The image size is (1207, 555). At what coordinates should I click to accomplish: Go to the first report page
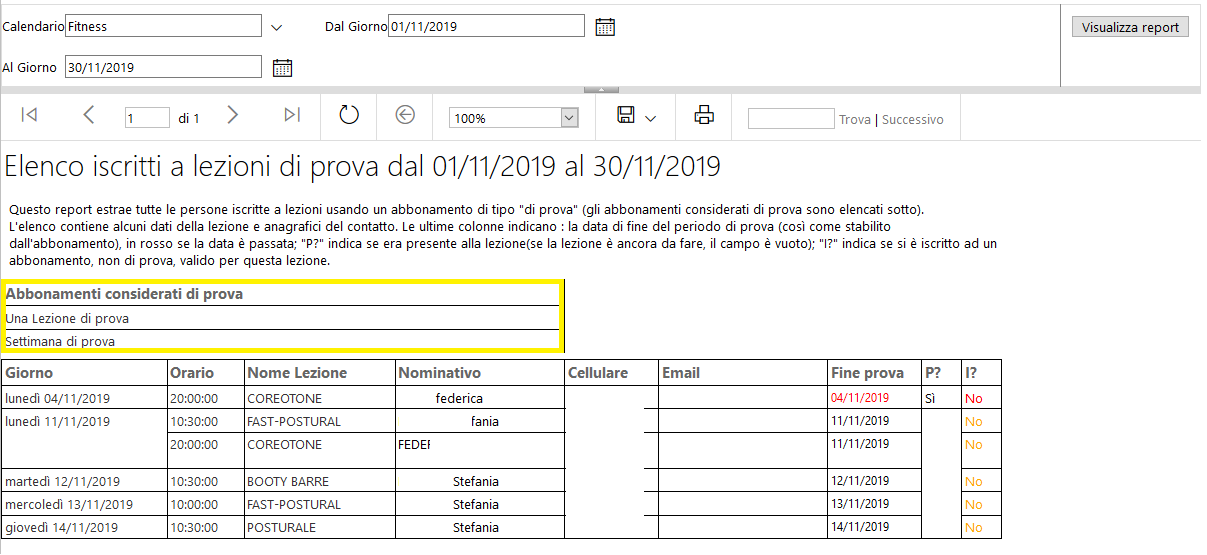29,116
